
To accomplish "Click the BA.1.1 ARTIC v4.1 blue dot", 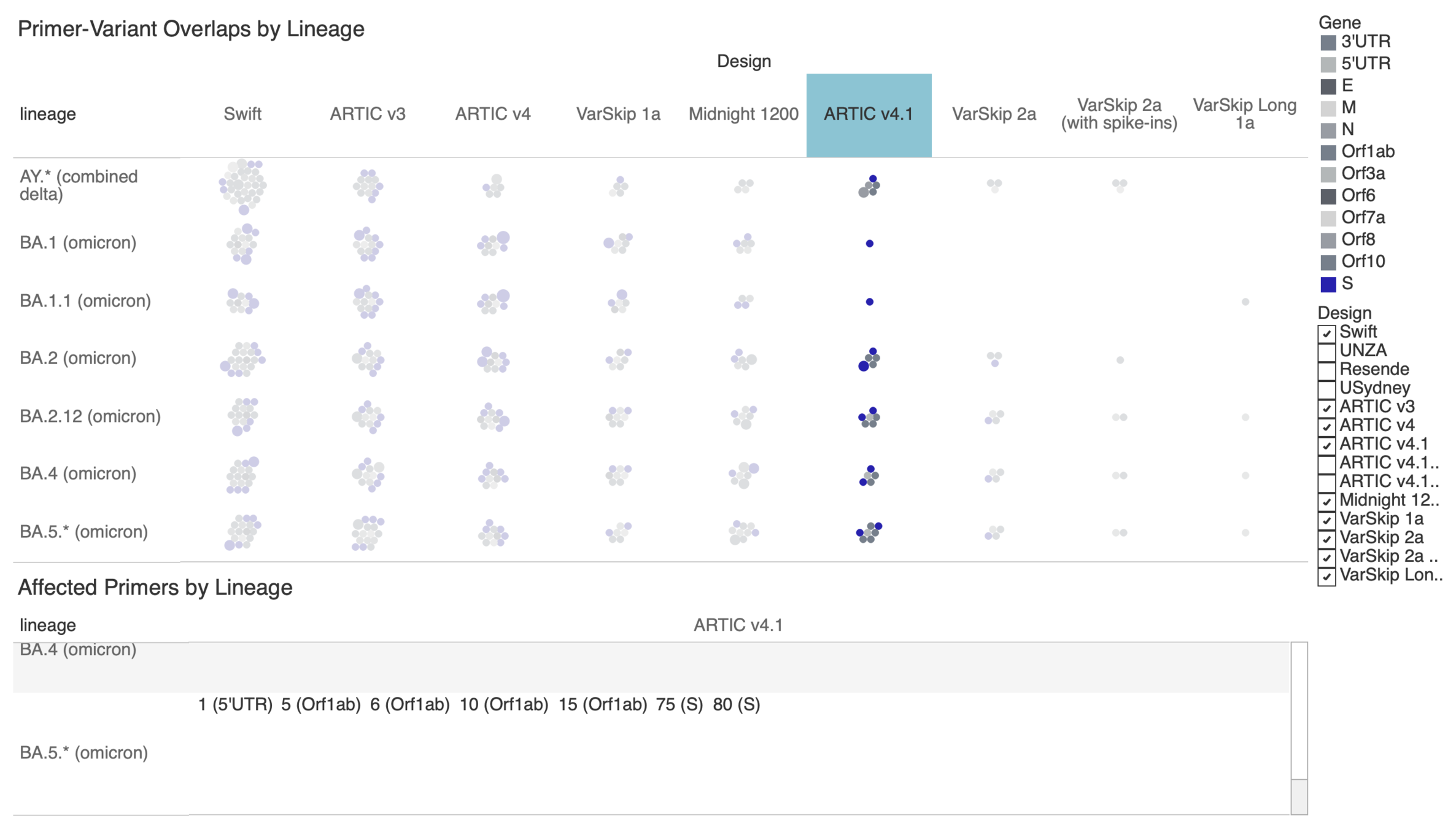I will 869,302.
